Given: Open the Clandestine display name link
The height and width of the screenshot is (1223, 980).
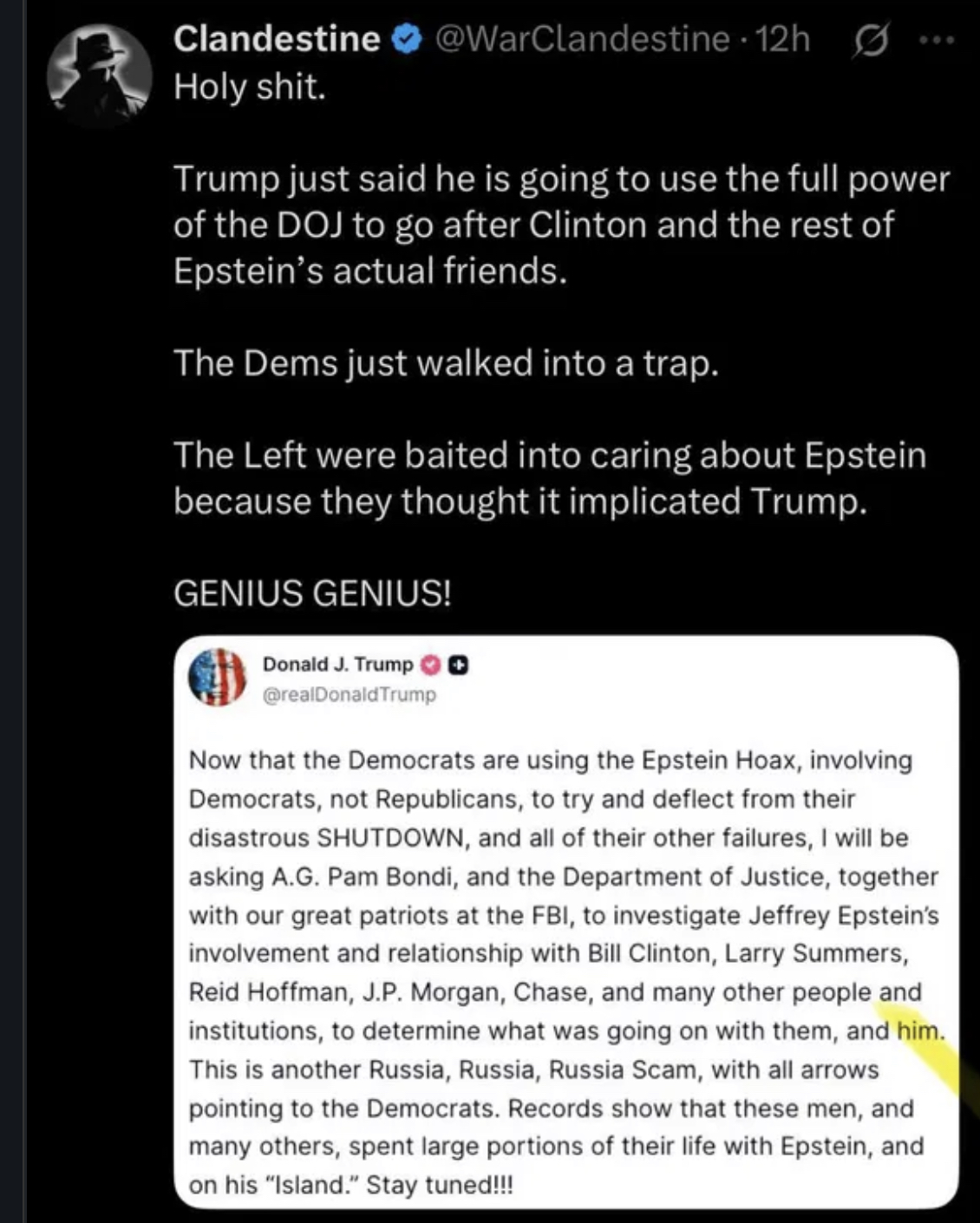Looking at the screenshot, I should (x=277, y=39).
